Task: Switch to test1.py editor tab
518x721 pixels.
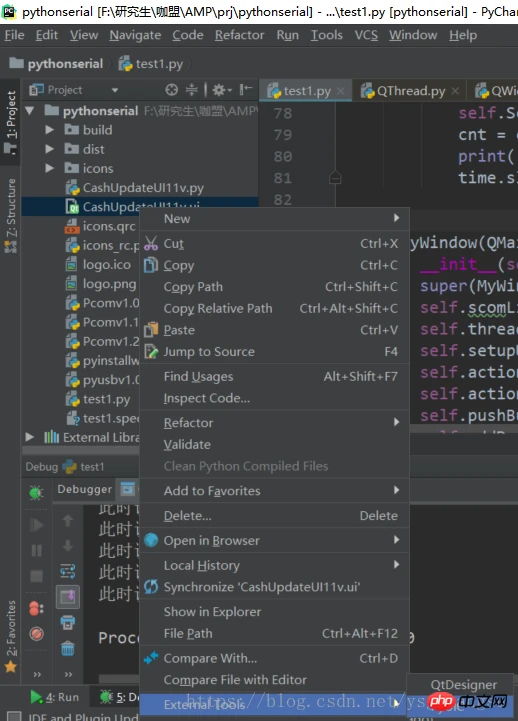Action: tap(307, 91)
